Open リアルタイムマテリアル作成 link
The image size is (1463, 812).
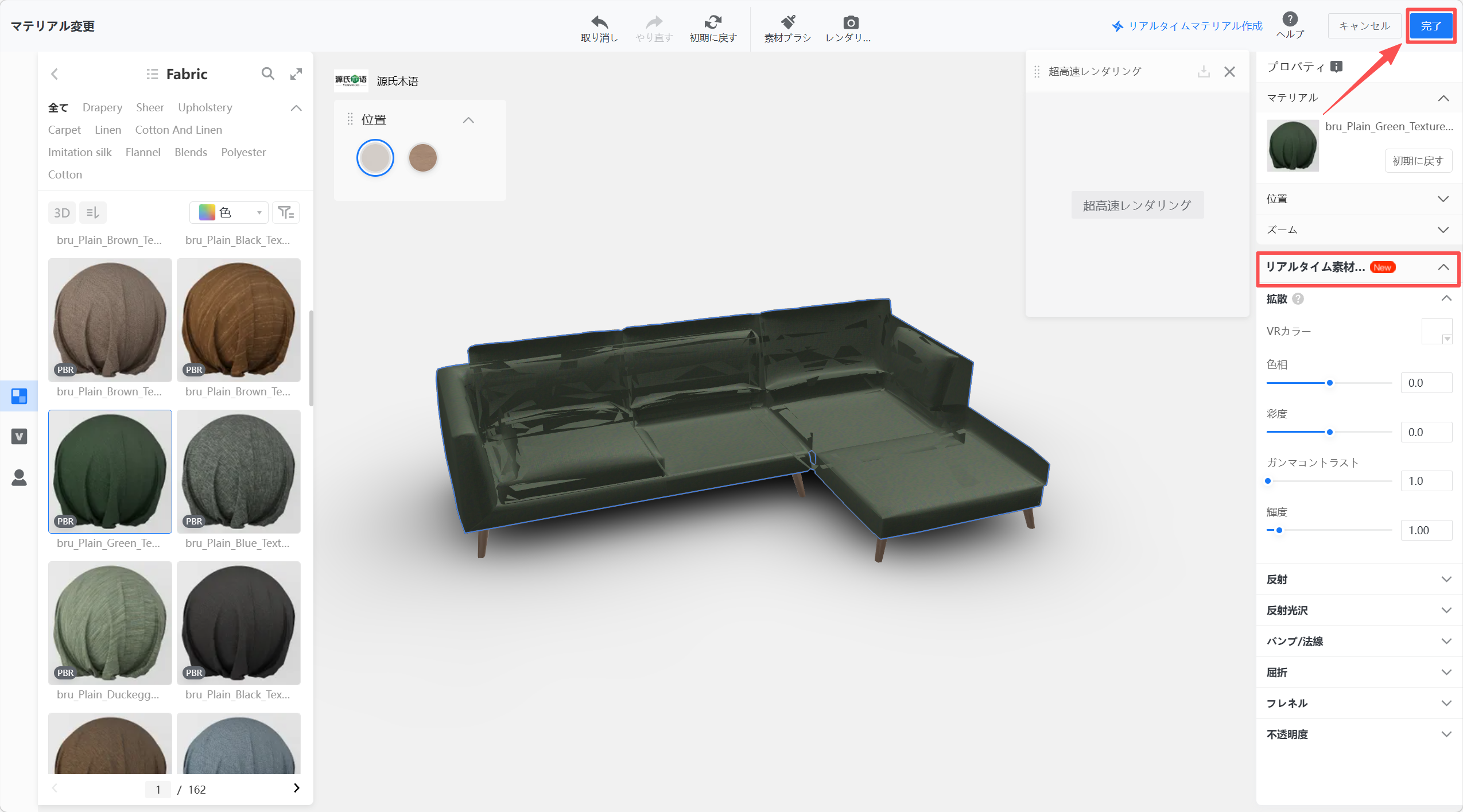click(1187, 26)
